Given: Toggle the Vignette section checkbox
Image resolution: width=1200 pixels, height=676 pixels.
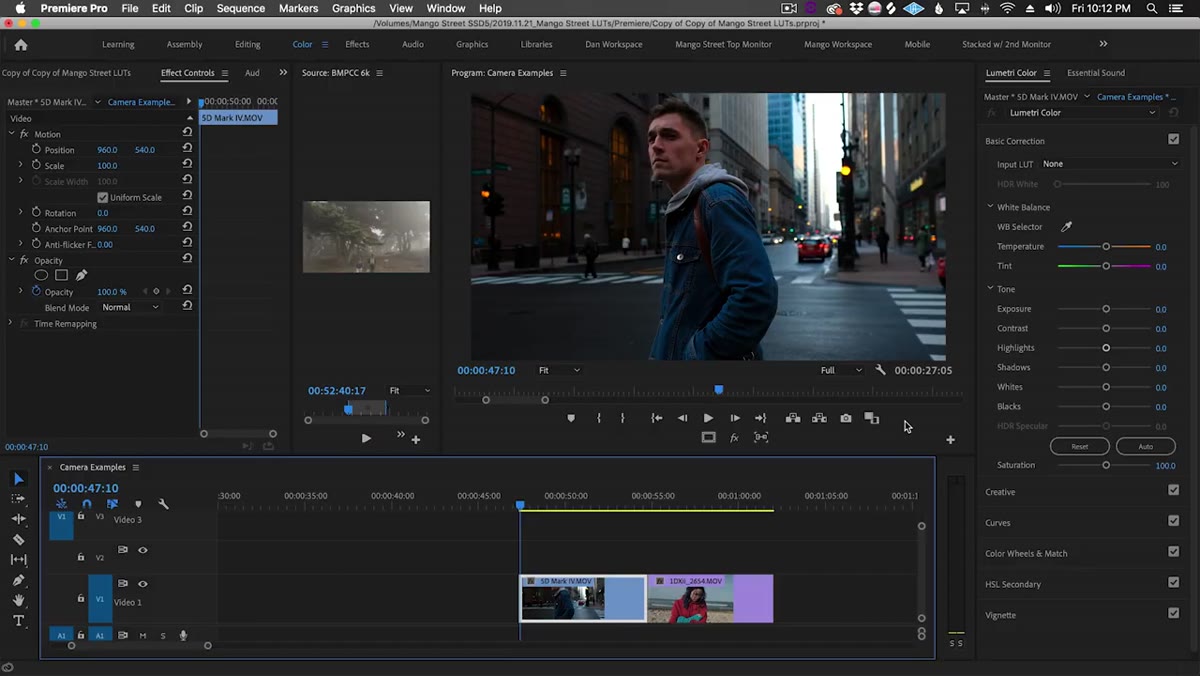Looking at the screenshot, I should [x=1173, y=614].
